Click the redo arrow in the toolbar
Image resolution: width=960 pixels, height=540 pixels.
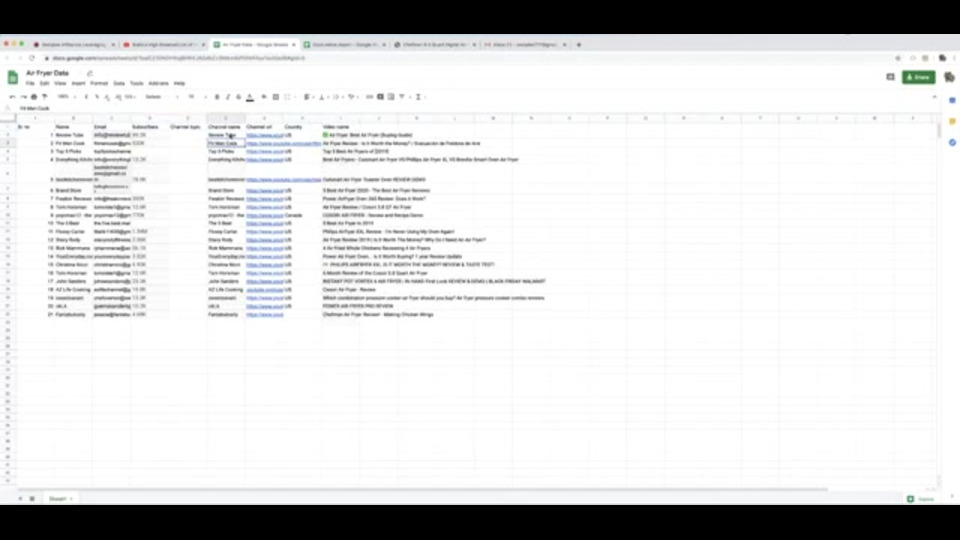pyautogui.click(x=23, y=97)
